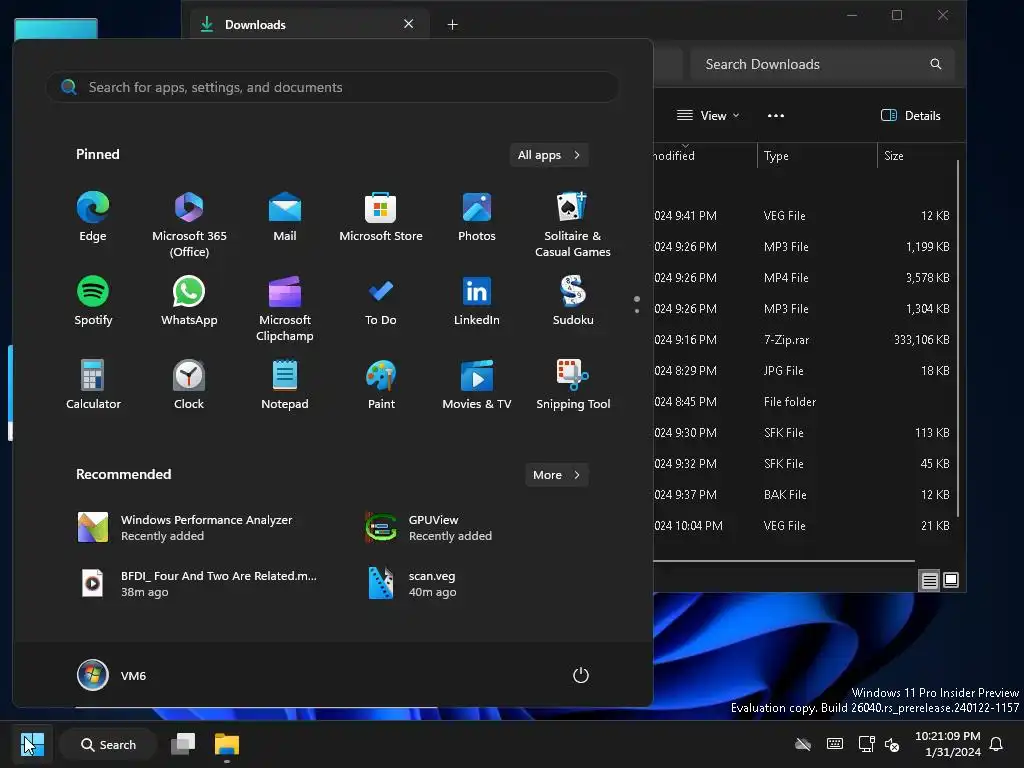
Task: Add a new File Explorer tab
Action: click(x=452, y=25)
